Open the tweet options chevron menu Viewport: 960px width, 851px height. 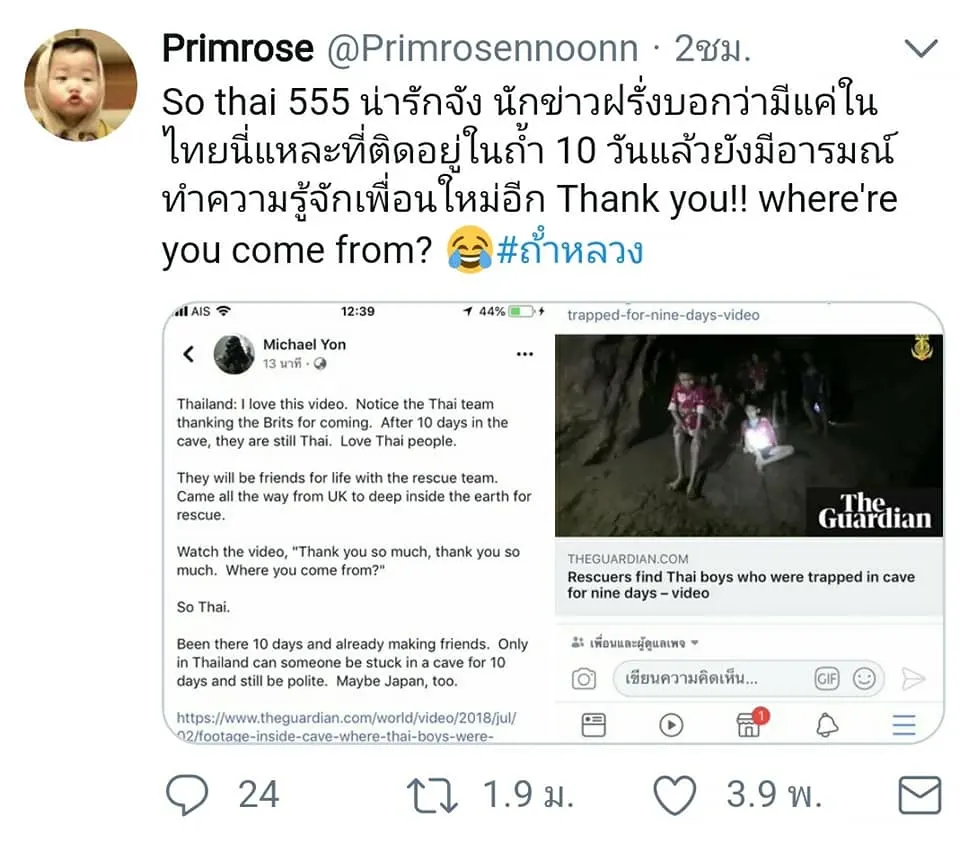tap(921, 48)
